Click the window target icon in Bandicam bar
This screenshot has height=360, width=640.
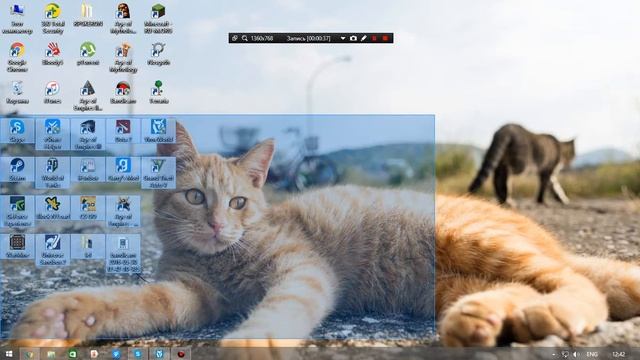pos(235,38)
